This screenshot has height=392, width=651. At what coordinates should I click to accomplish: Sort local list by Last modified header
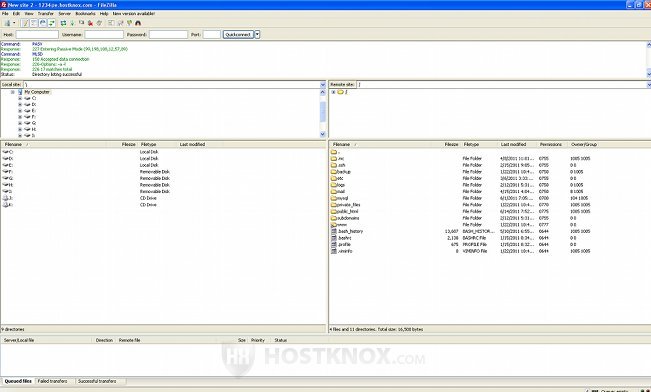coord(192,145)
